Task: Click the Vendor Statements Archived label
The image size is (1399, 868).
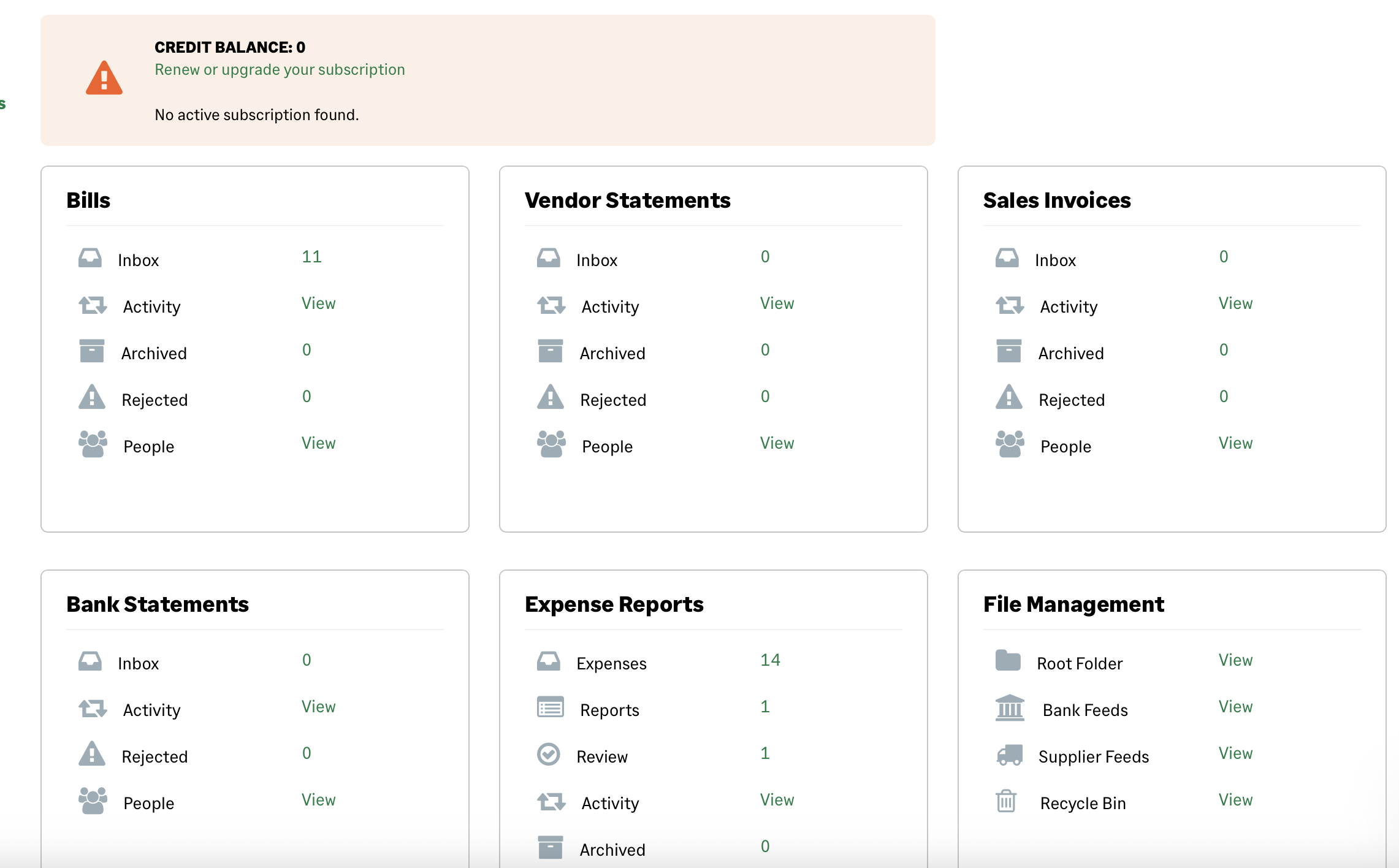Action: 612,353
